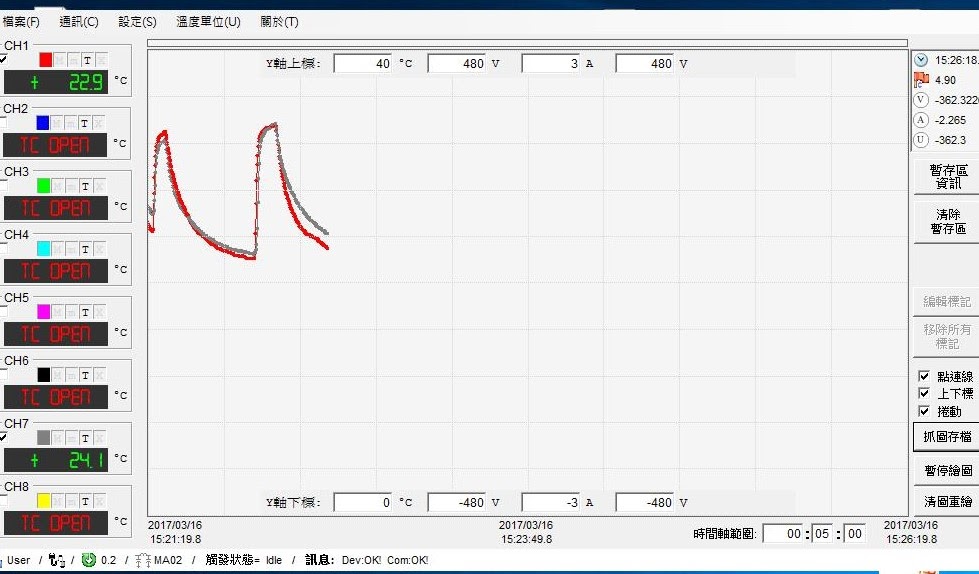Click the circled V voltage icon
The image size is (979, 574).
(x=921, y=99)
